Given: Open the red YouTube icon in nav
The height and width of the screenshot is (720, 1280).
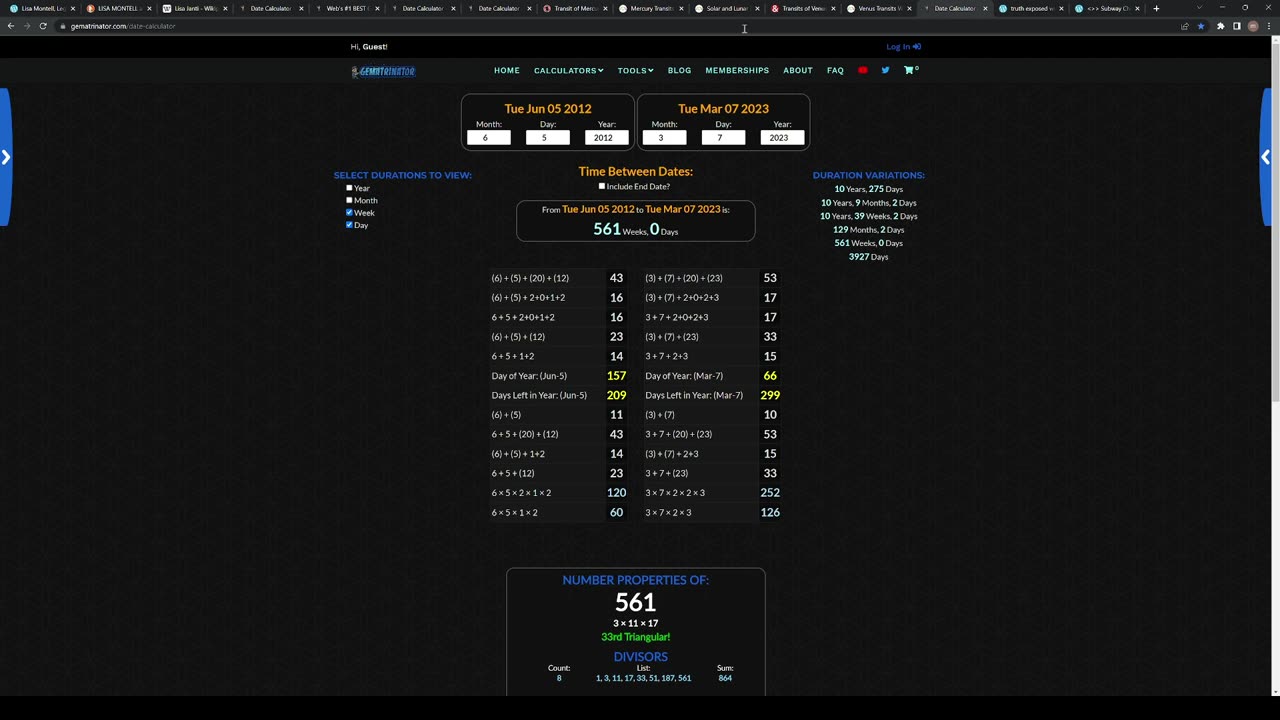Looking at the screenshot, I should (x=863, y=70).
